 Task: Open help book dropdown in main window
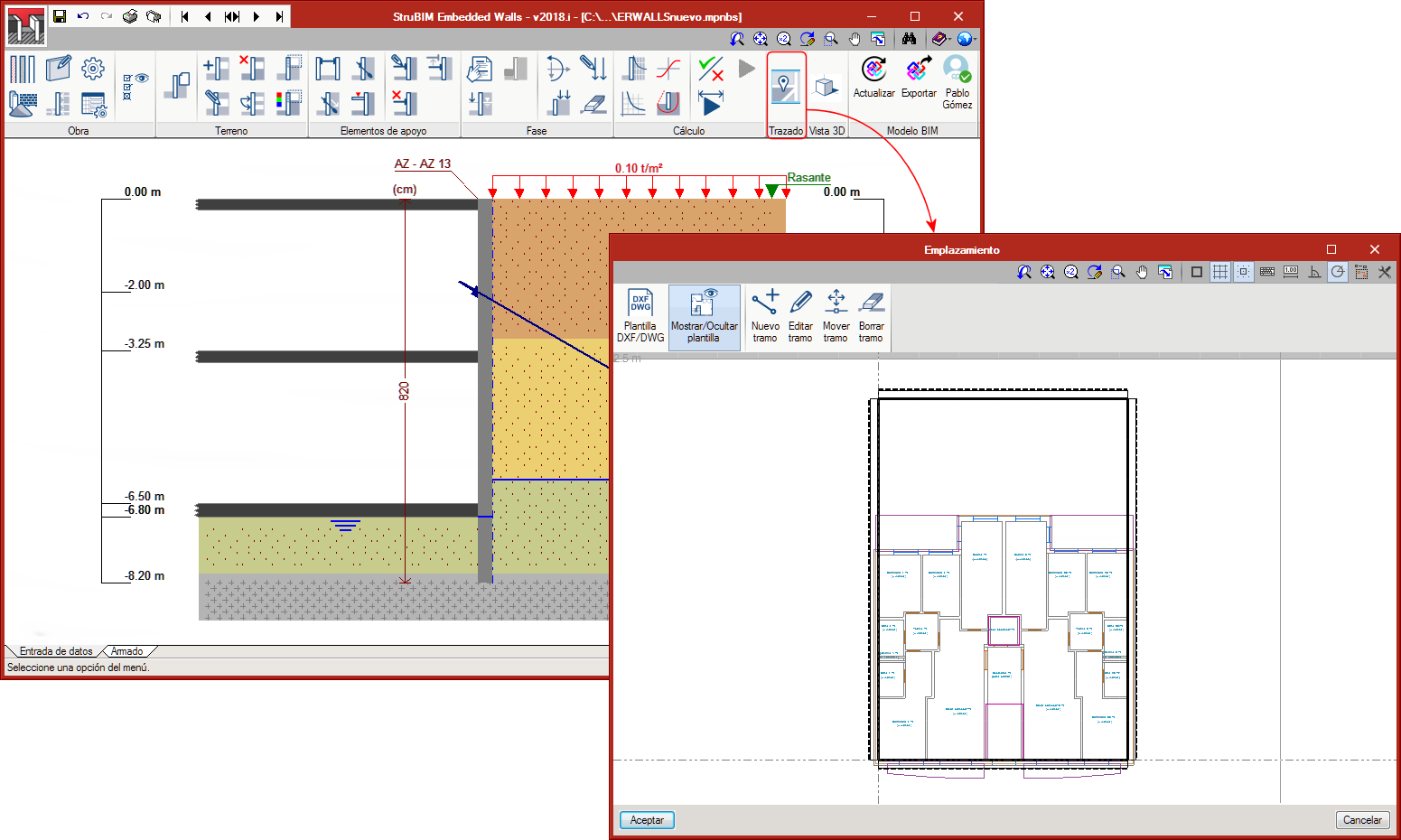941,39
